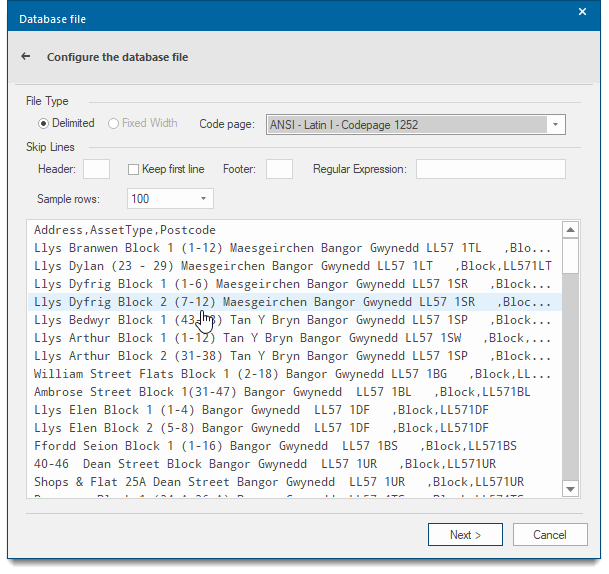
Task: Click the Footer skip lines field
Action: click(x=279, y=169)
